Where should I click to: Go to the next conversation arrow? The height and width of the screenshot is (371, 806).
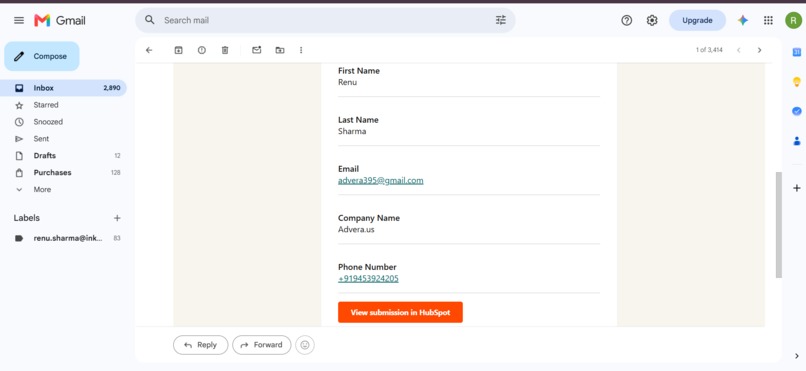(759, 50)
